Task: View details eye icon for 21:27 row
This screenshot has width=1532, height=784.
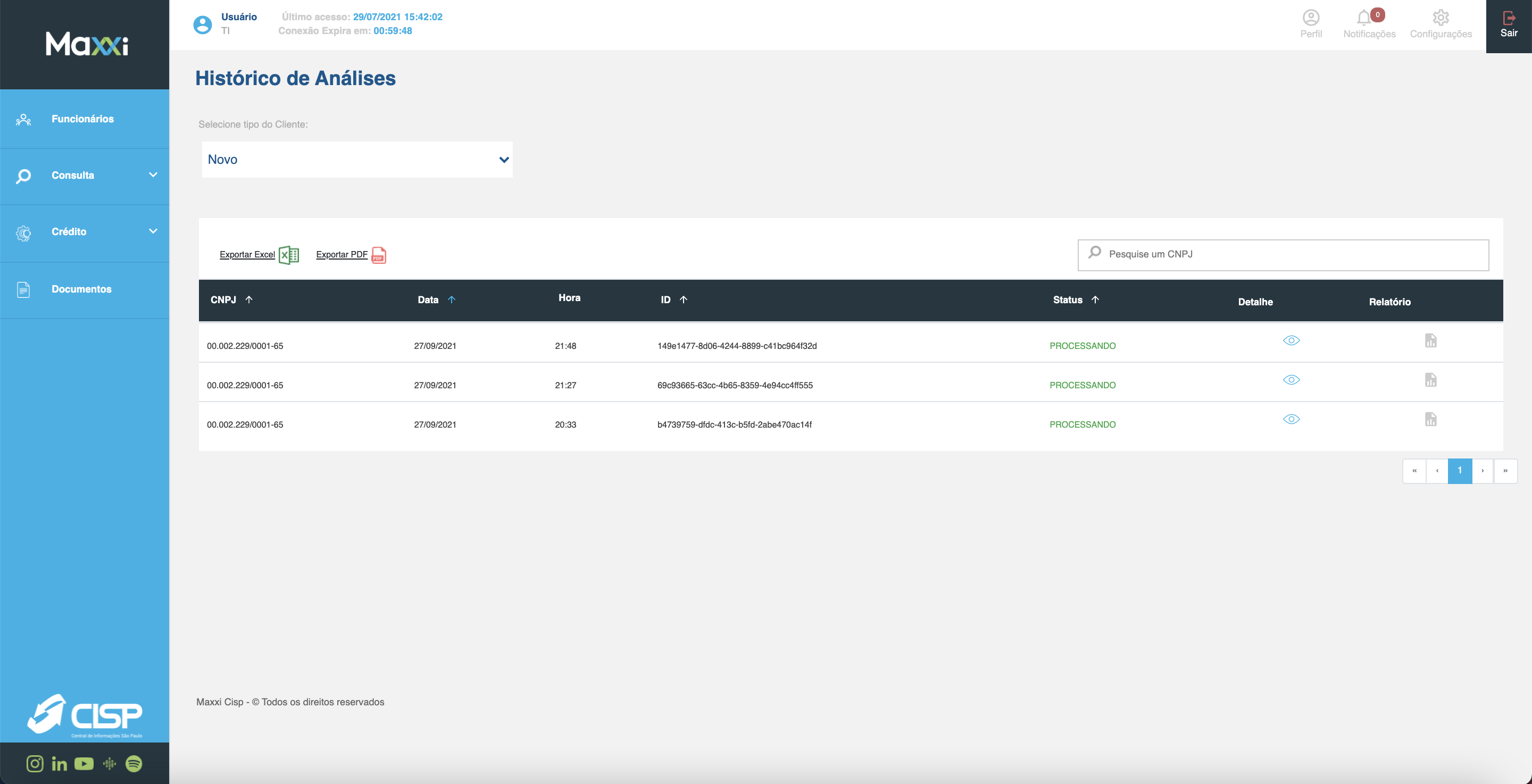Action: coord(1291,380)
